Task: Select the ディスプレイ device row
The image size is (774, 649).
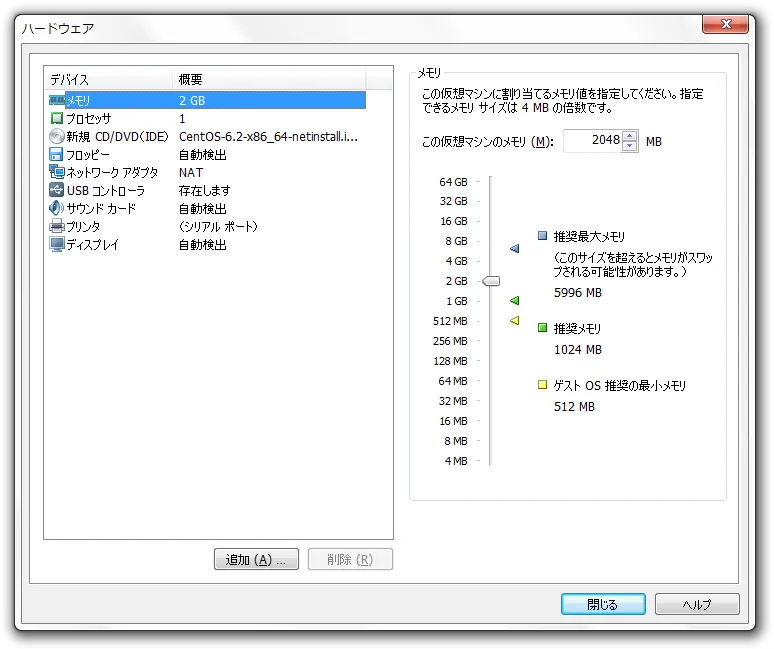Action: tap(207, 244)
